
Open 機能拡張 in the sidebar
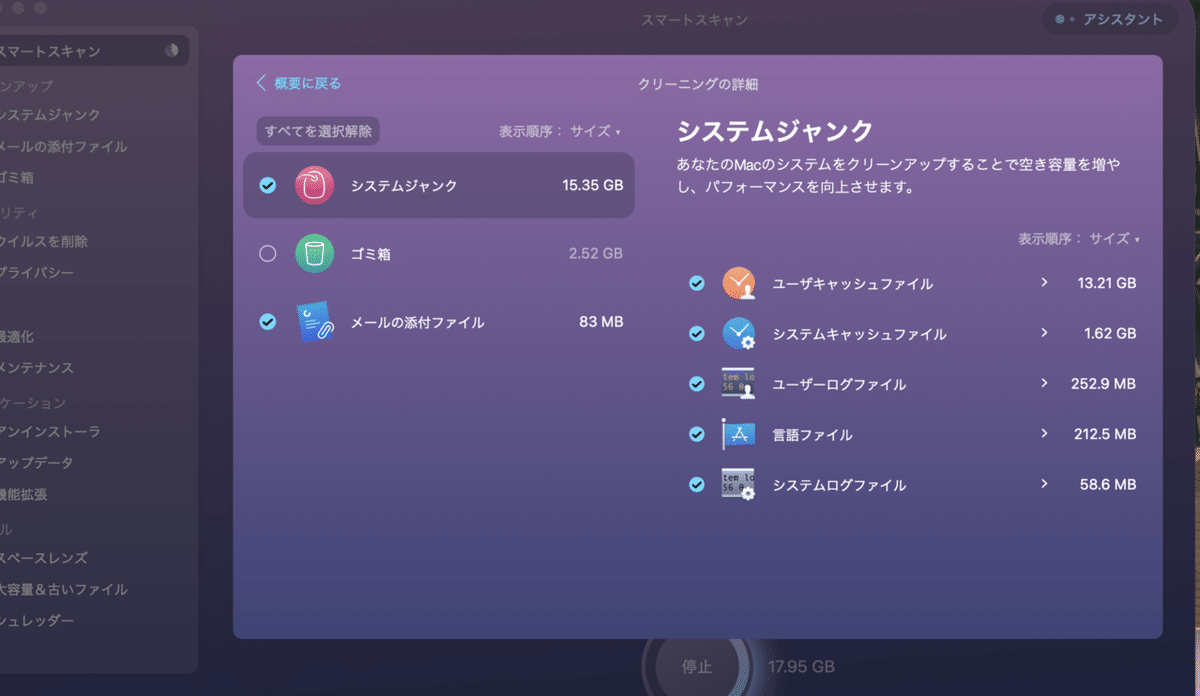[x=24, y=494]
